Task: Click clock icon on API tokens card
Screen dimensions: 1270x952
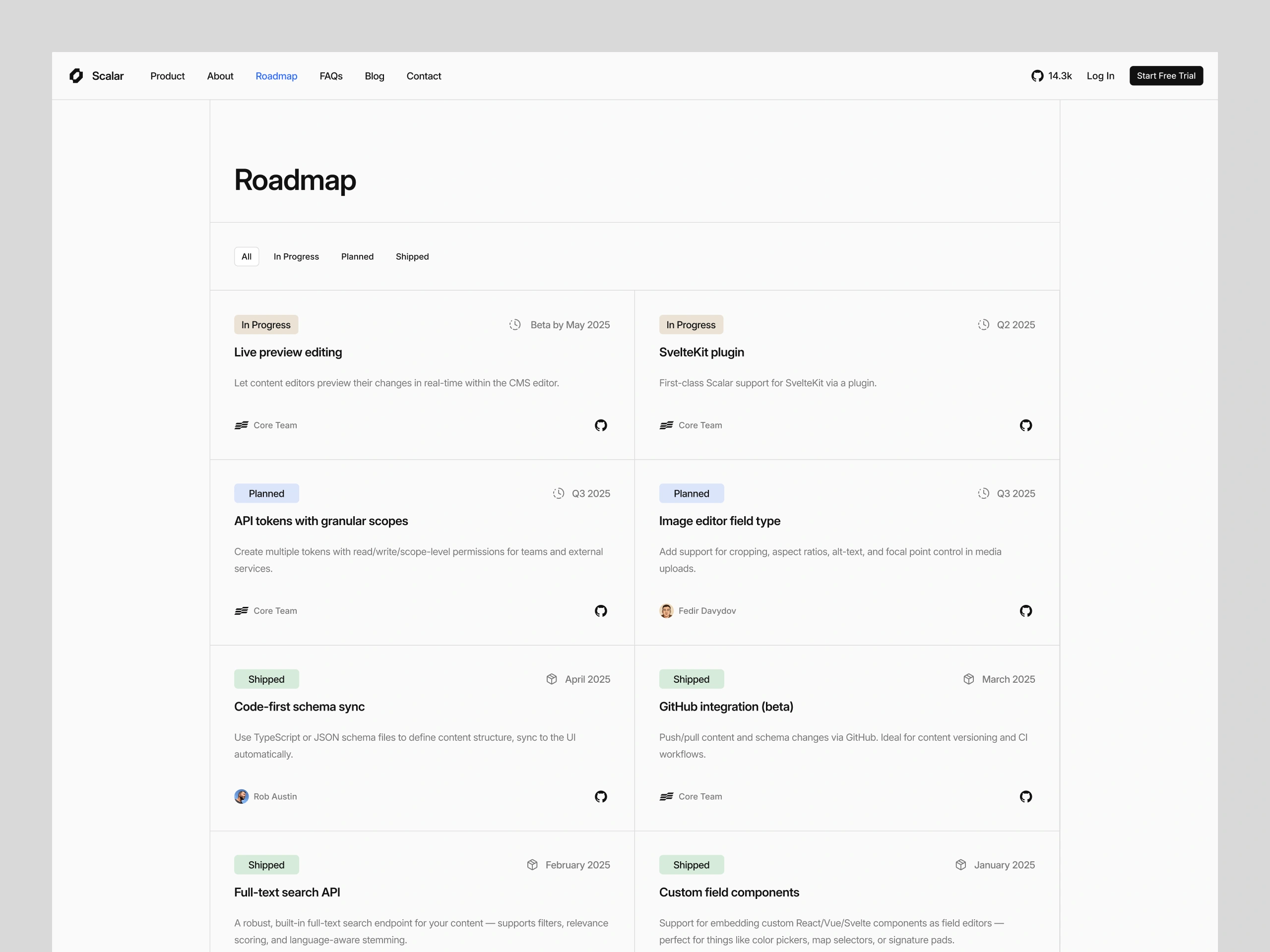Action: [x=559, y=493]
